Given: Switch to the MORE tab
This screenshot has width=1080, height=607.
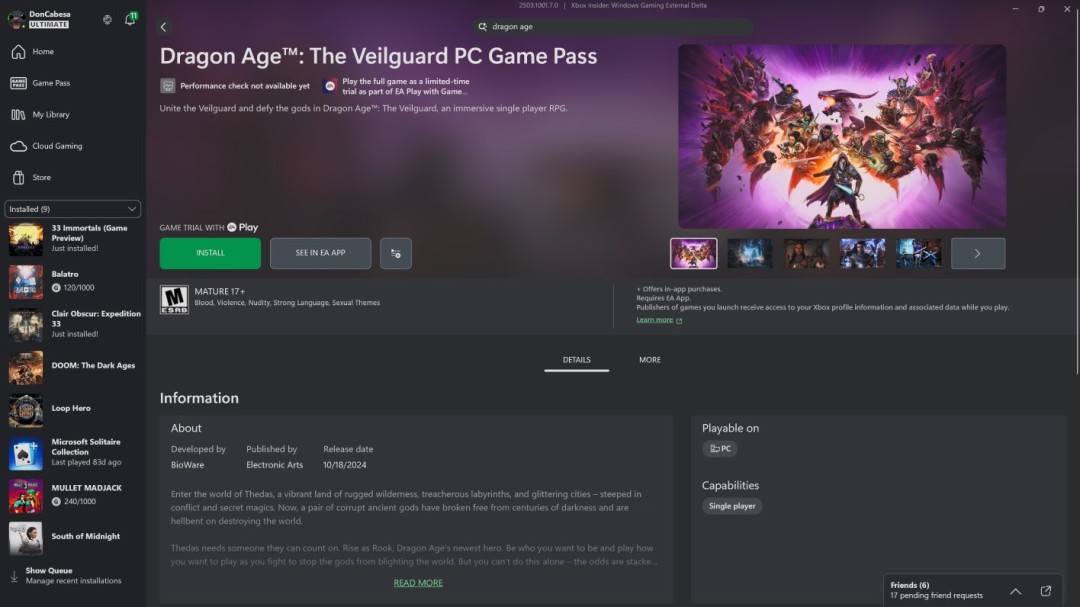Looking at the screenshot, I should click(650, 359).
